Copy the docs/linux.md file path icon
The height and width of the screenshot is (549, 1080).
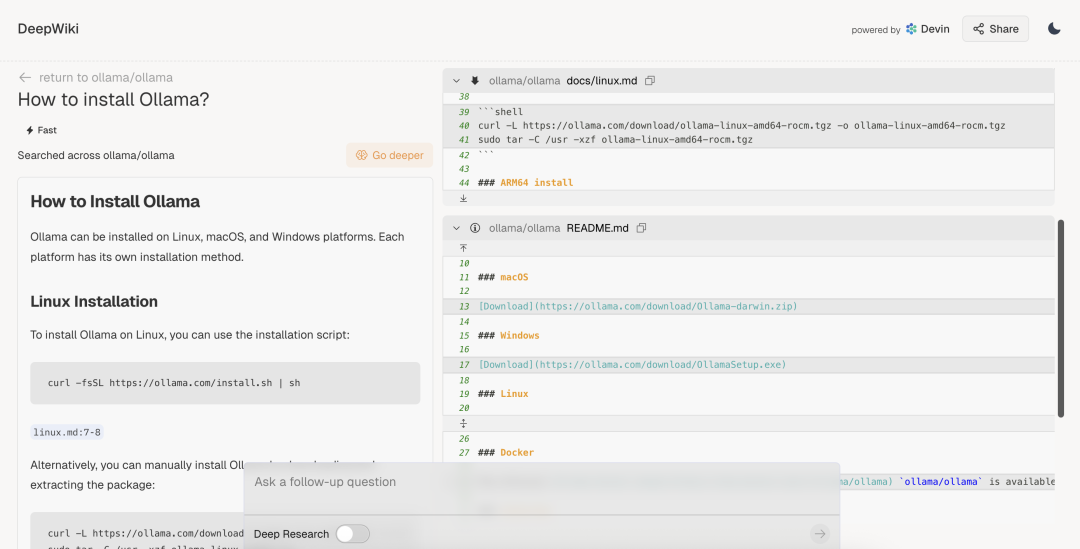pyautogui.click(x=650, y=81)
